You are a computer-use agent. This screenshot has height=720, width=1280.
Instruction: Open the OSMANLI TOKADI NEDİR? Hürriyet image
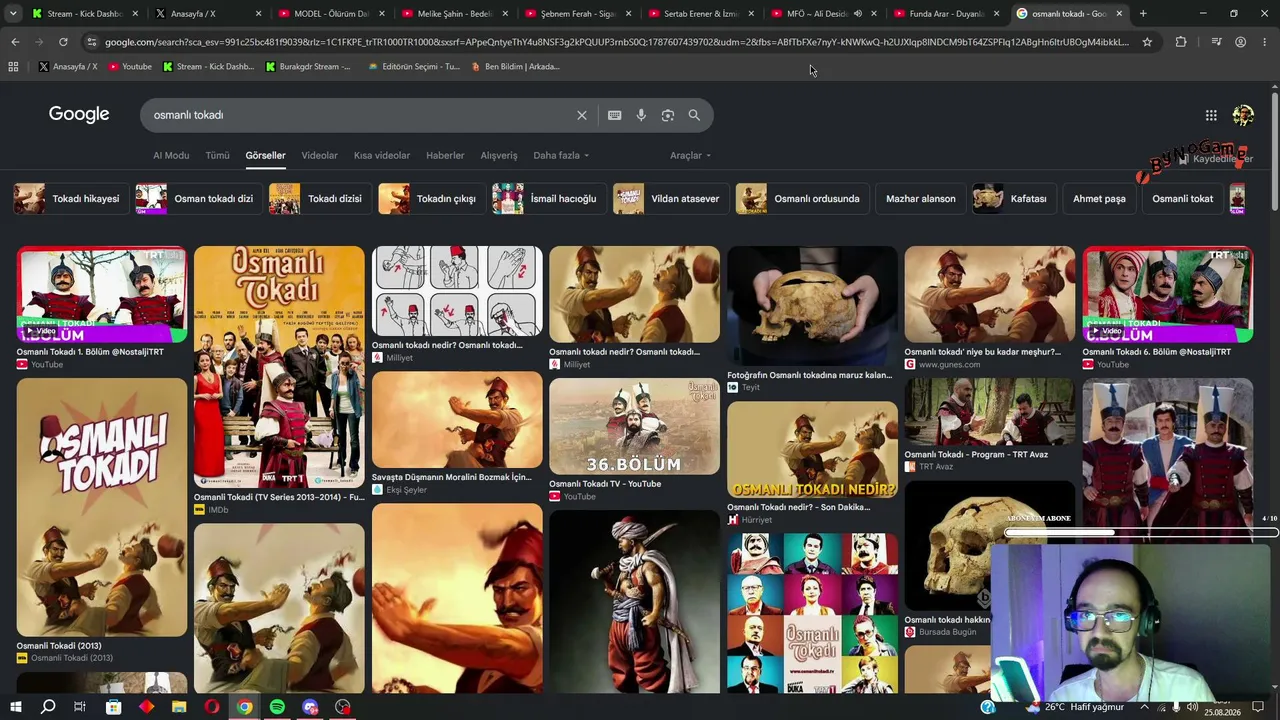812,449
